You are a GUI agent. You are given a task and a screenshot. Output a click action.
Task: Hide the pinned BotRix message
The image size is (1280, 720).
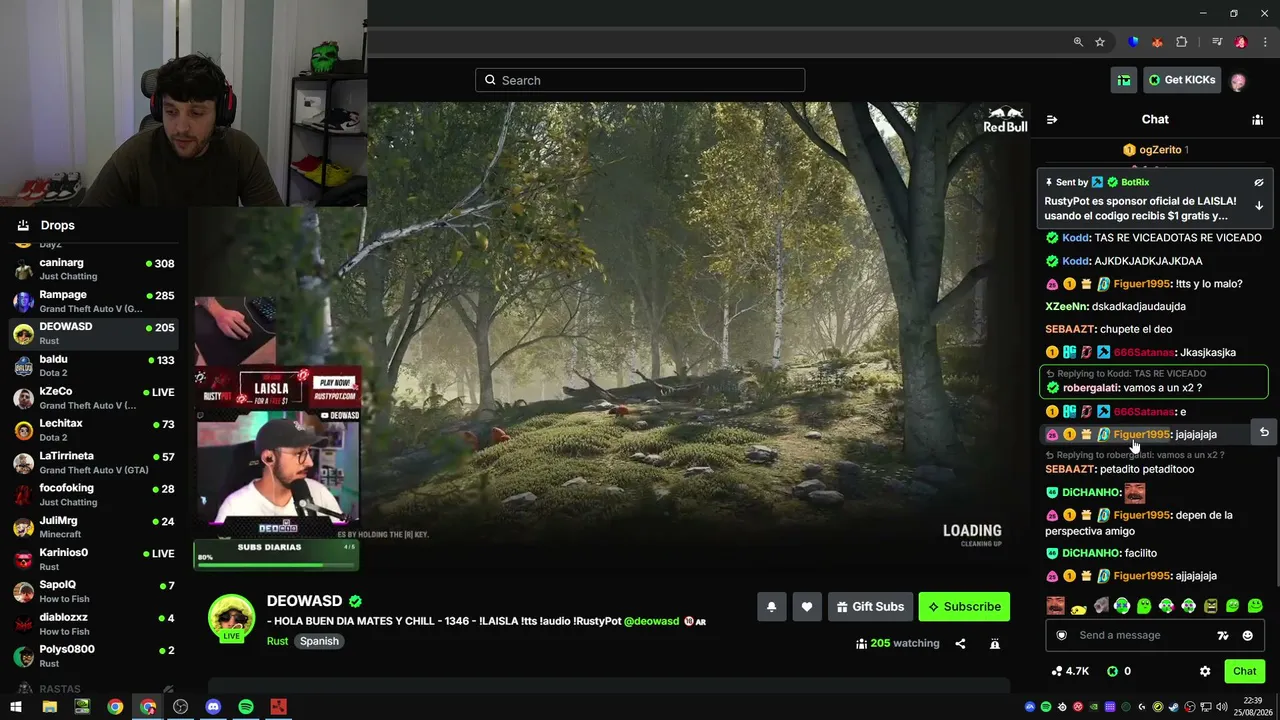coord(1259,183)
